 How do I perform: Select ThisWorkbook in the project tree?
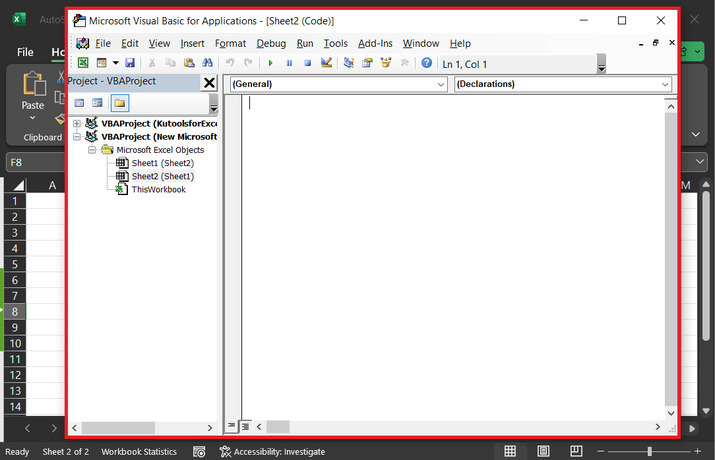point(158,190)
